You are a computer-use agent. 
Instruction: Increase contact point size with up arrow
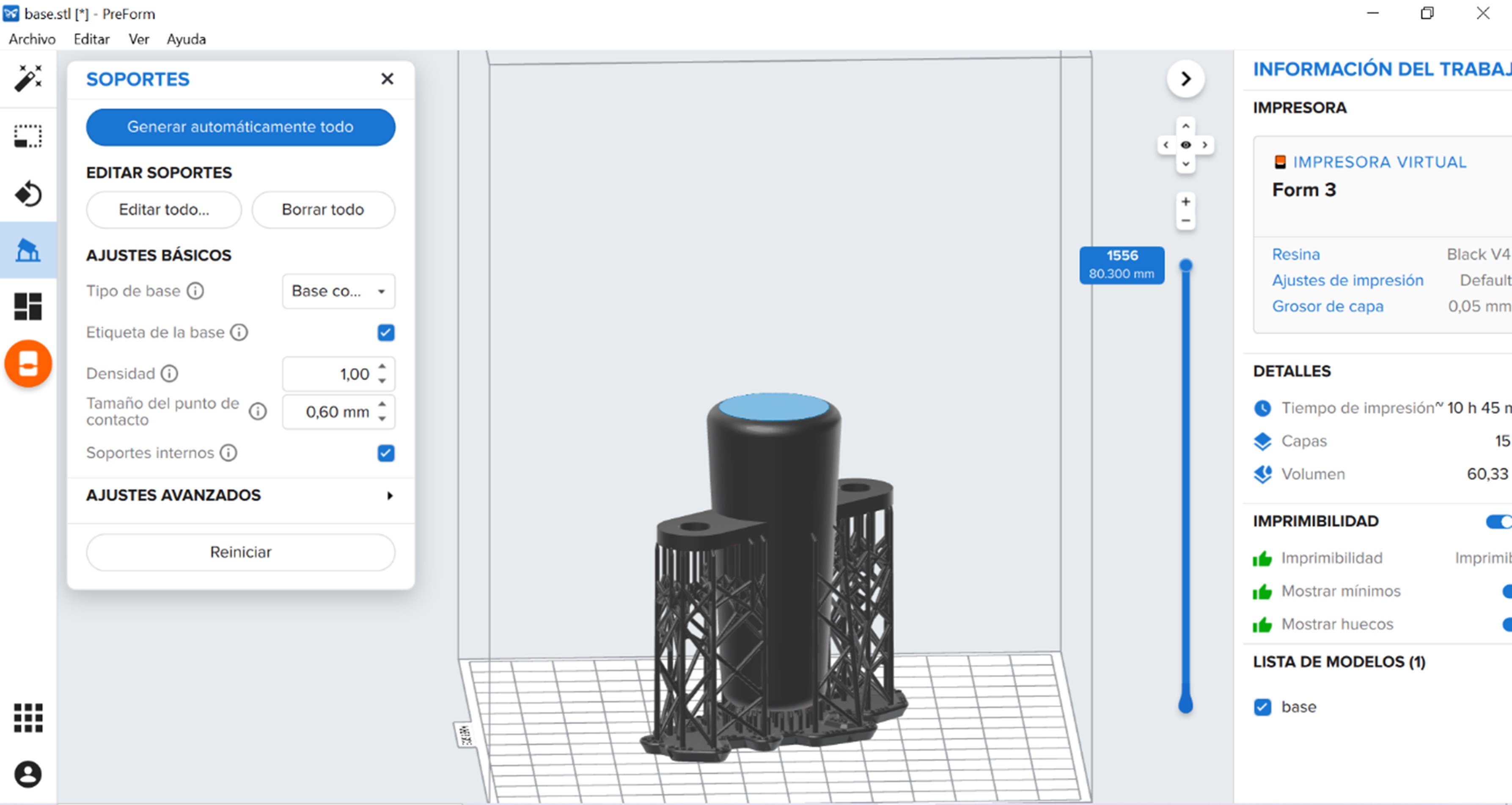[382, 405]
